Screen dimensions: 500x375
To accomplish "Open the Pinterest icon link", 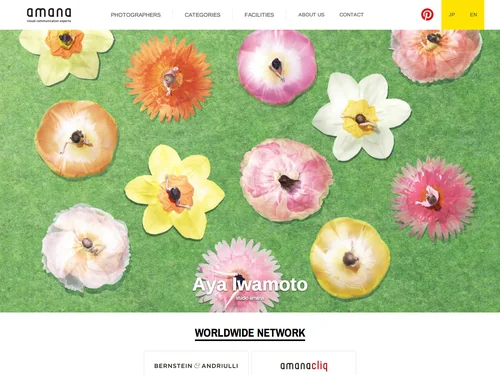I will 427,15.
